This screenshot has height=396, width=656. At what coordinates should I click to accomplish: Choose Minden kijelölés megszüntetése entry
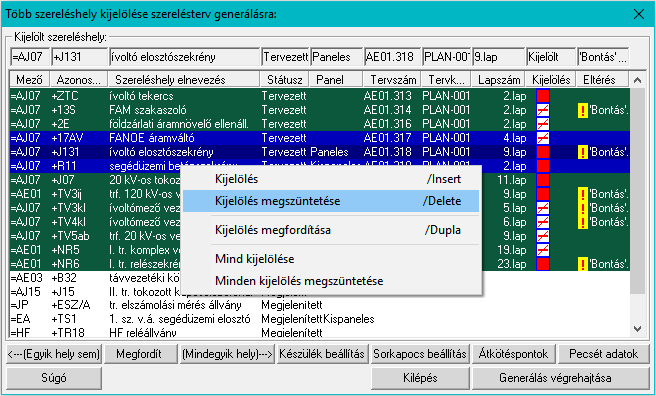(331, 281)
